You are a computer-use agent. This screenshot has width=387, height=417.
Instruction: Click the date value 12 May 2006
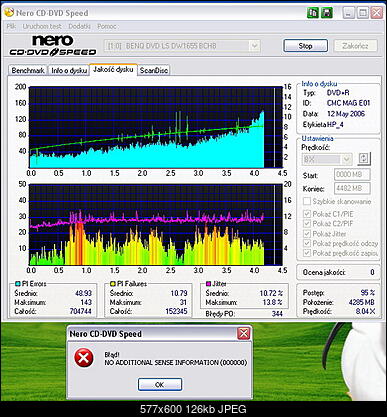pos(346,114)
